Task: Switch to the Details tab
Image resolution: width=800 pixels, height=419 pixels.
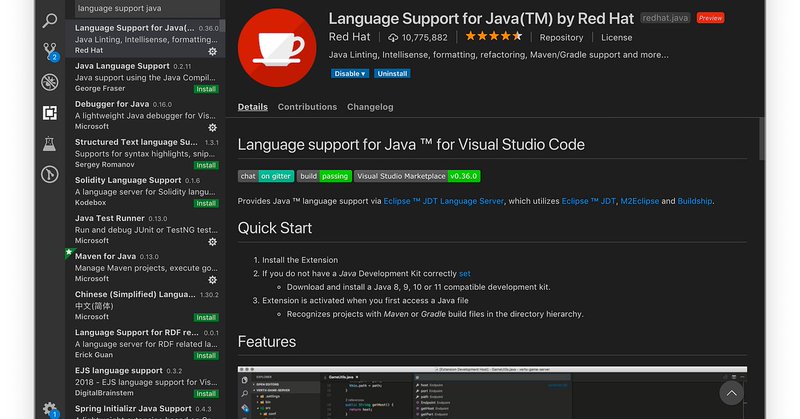Action: (x=253, y=107)
